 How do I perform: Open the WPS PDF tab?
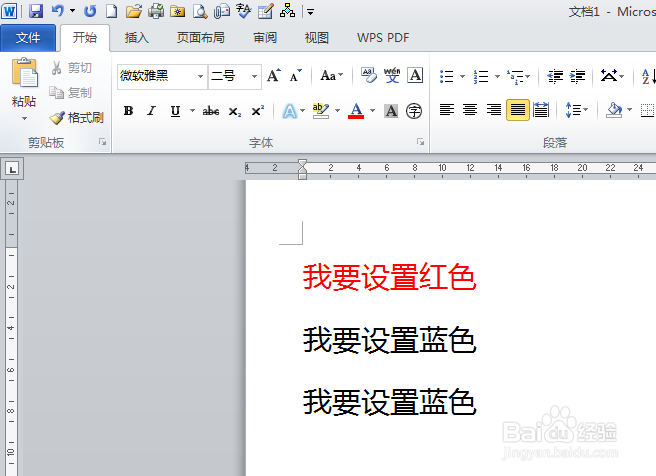coord(383,38)
